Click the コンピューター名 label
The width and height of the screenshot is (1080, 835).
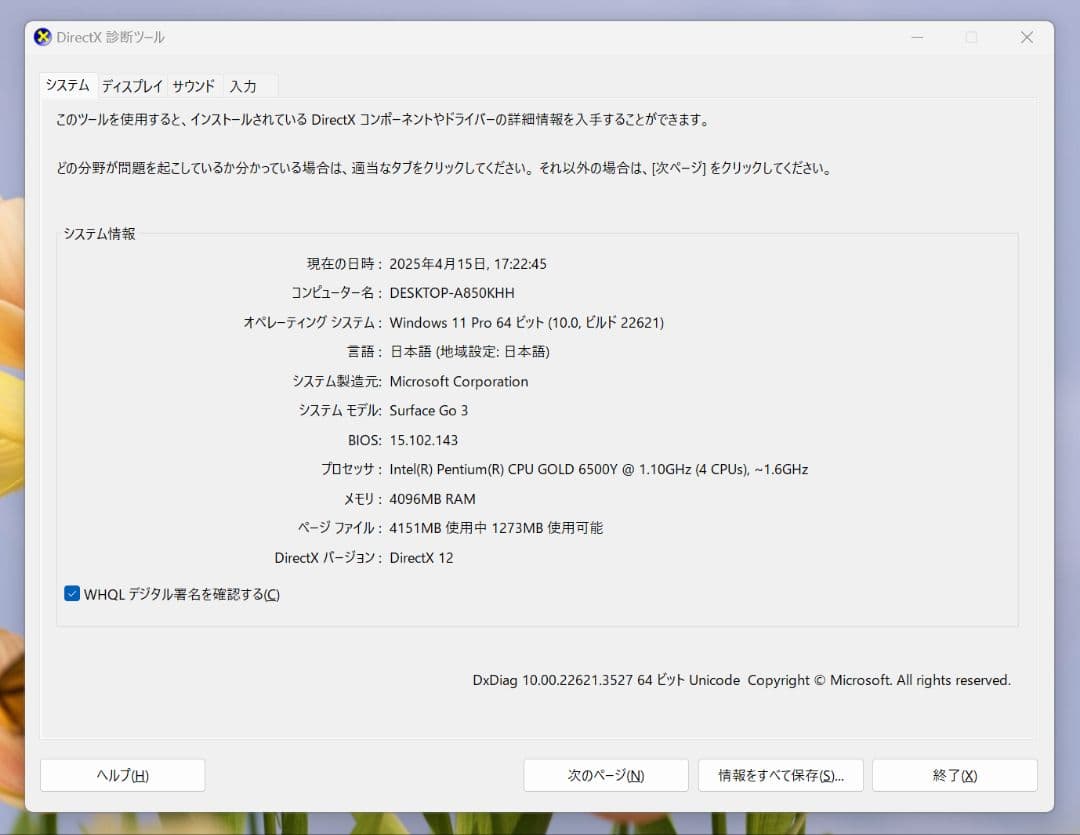click(x=337, y=293)
